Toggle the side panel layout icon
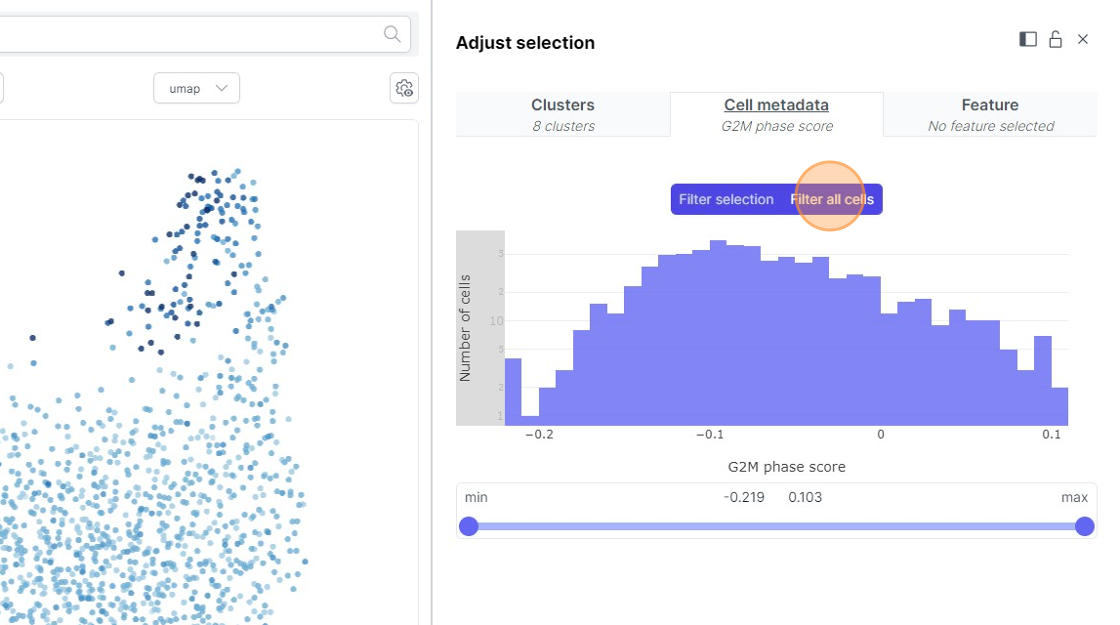 (x=1028, y=39)
